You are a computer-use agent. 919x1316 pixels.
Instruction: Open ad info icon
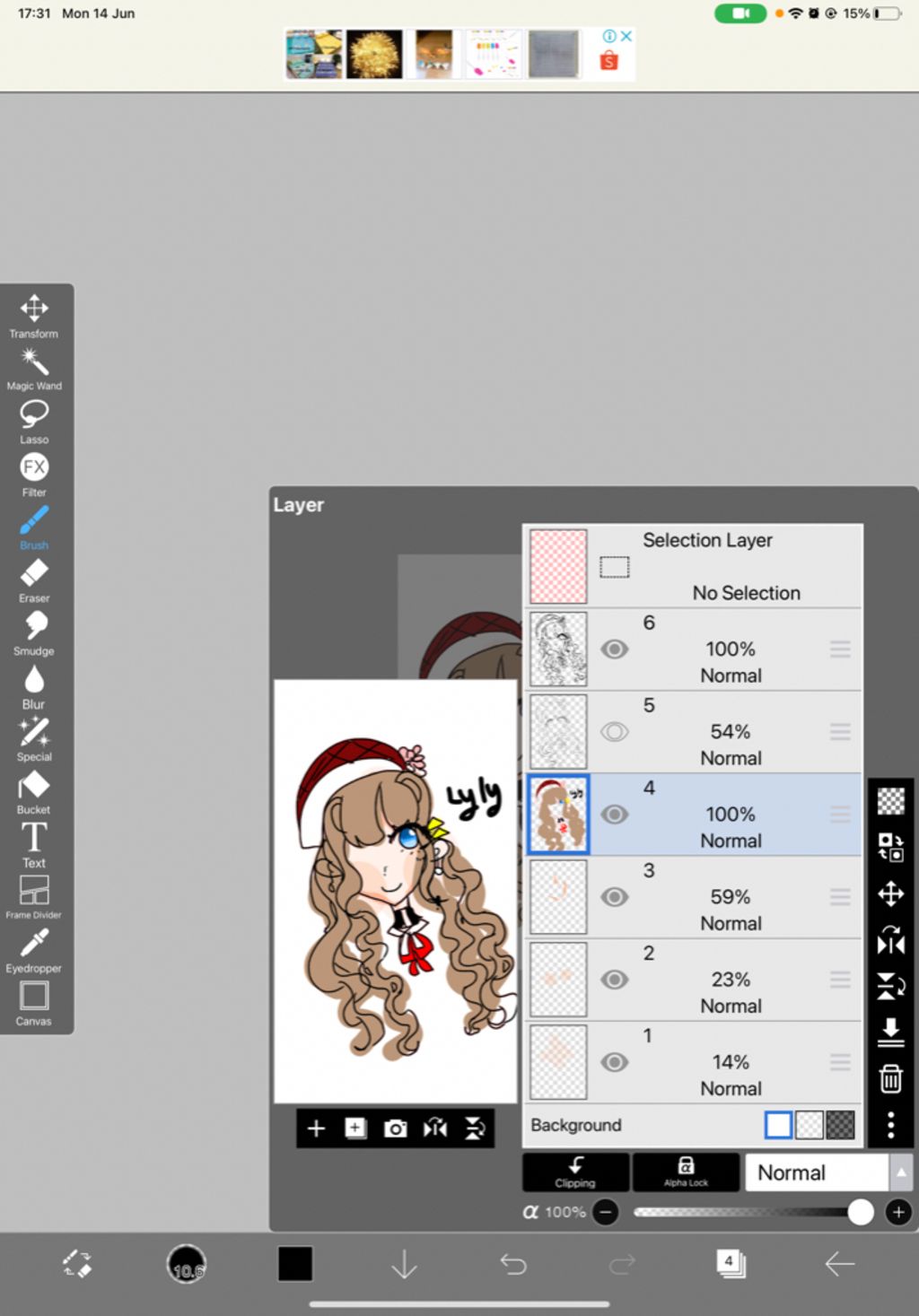(x=609, y=36)
